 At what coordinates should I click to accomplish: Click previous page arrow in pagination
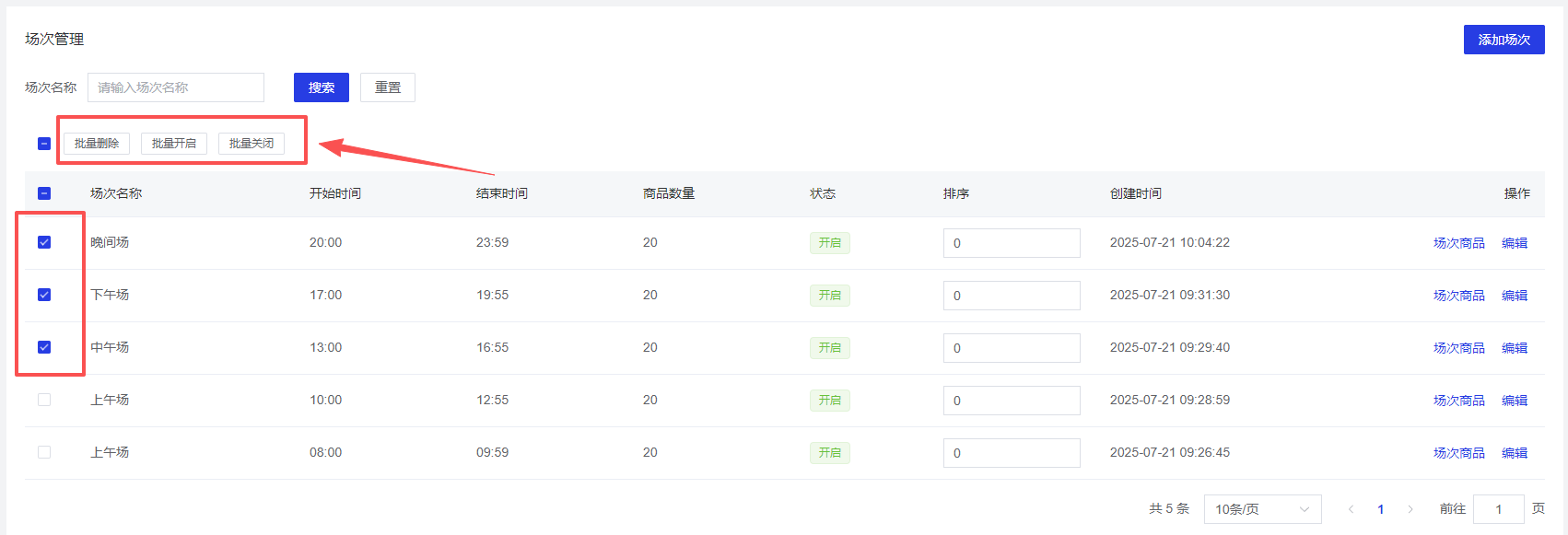coord(1351,509)
